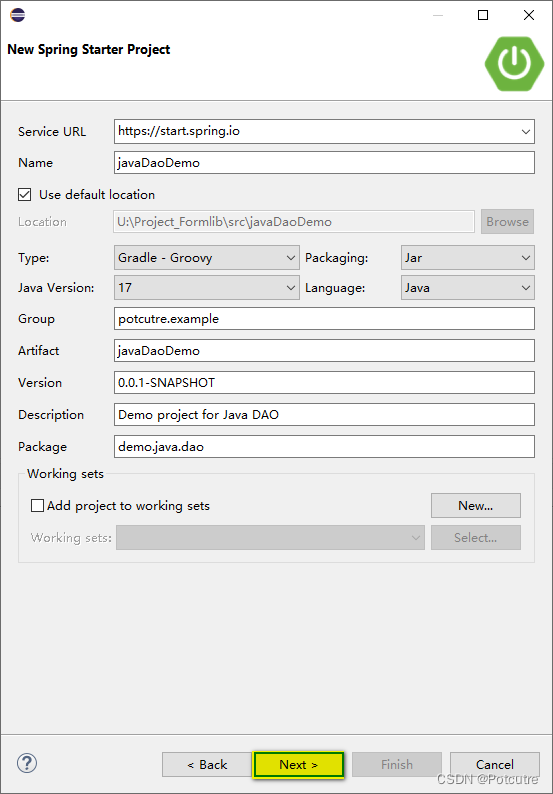
Task: Focus the Group field with potcutre.example
Action: (x=324, y=319)
